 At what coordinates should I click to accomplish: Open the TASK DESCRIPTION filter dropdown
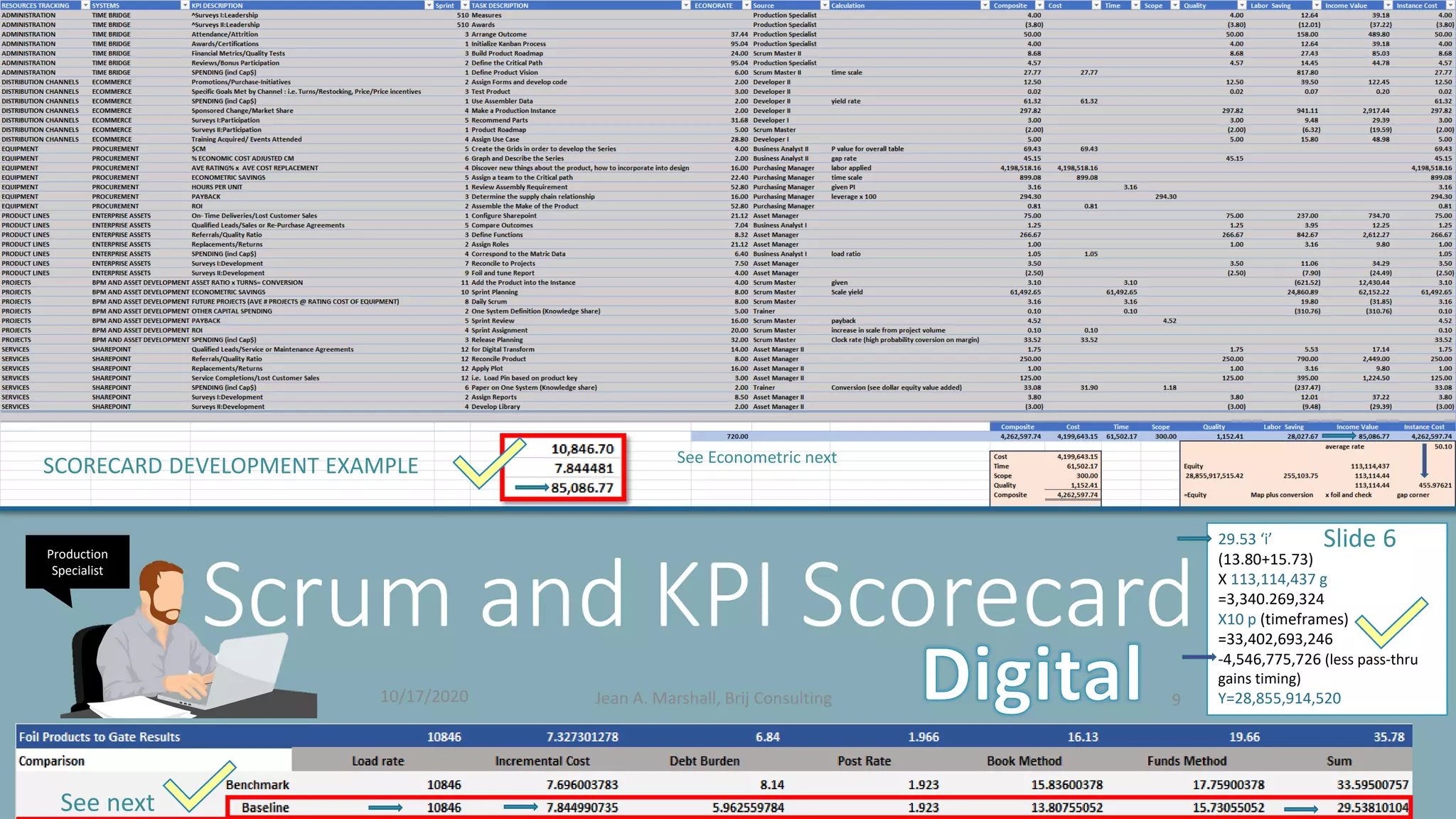tap(686, 5)
